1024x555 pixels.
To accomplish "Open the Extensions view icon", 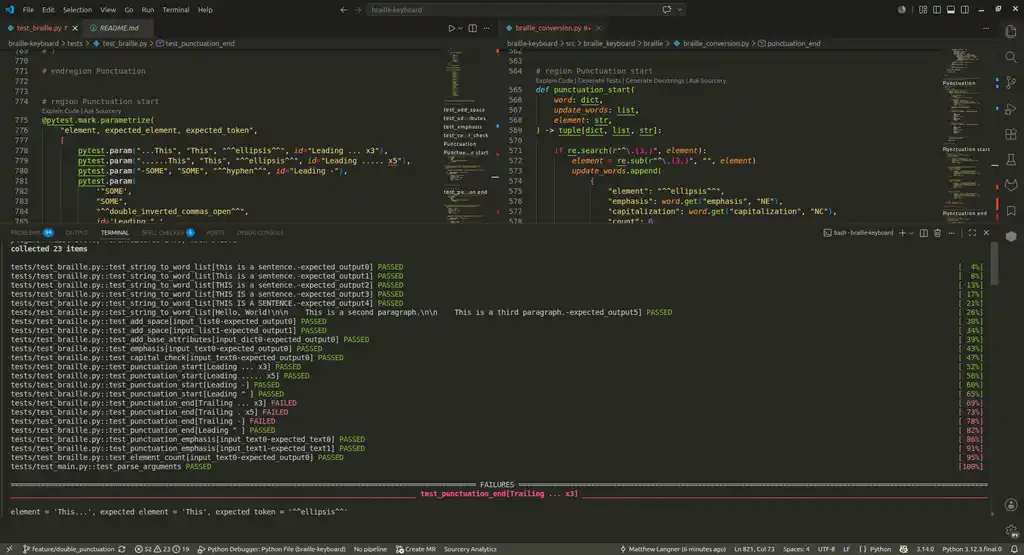I will [1011, 135].
